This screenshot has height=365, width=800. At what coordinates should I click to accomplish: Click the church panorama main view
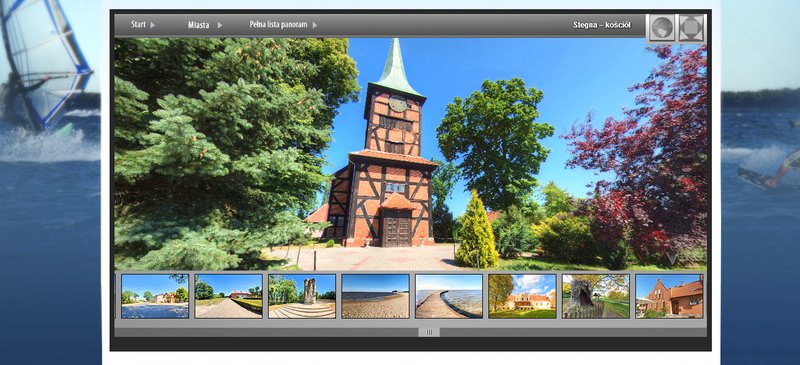click(x=411, y=153)
